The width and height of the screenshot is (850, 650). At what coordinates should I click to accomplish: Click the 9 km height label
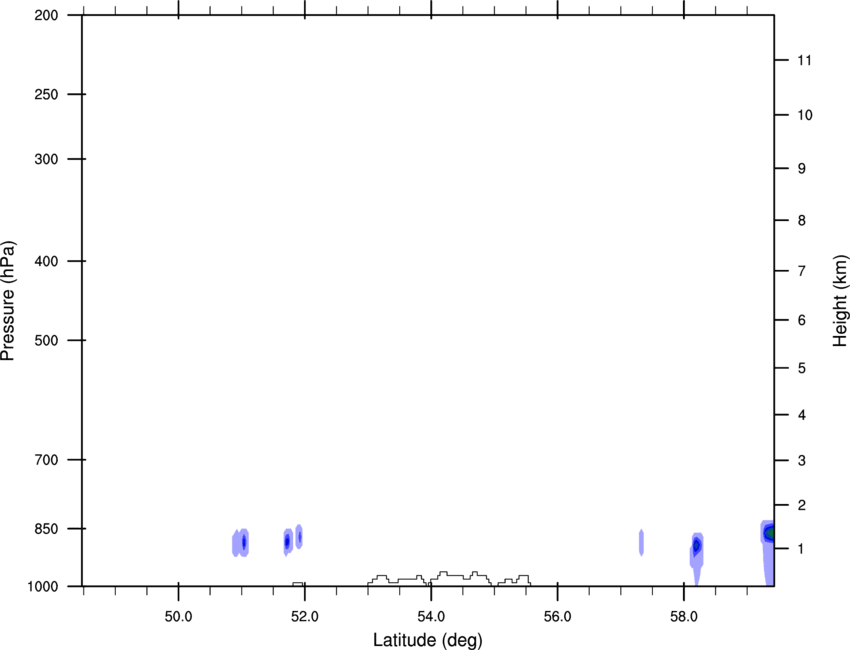801,169
